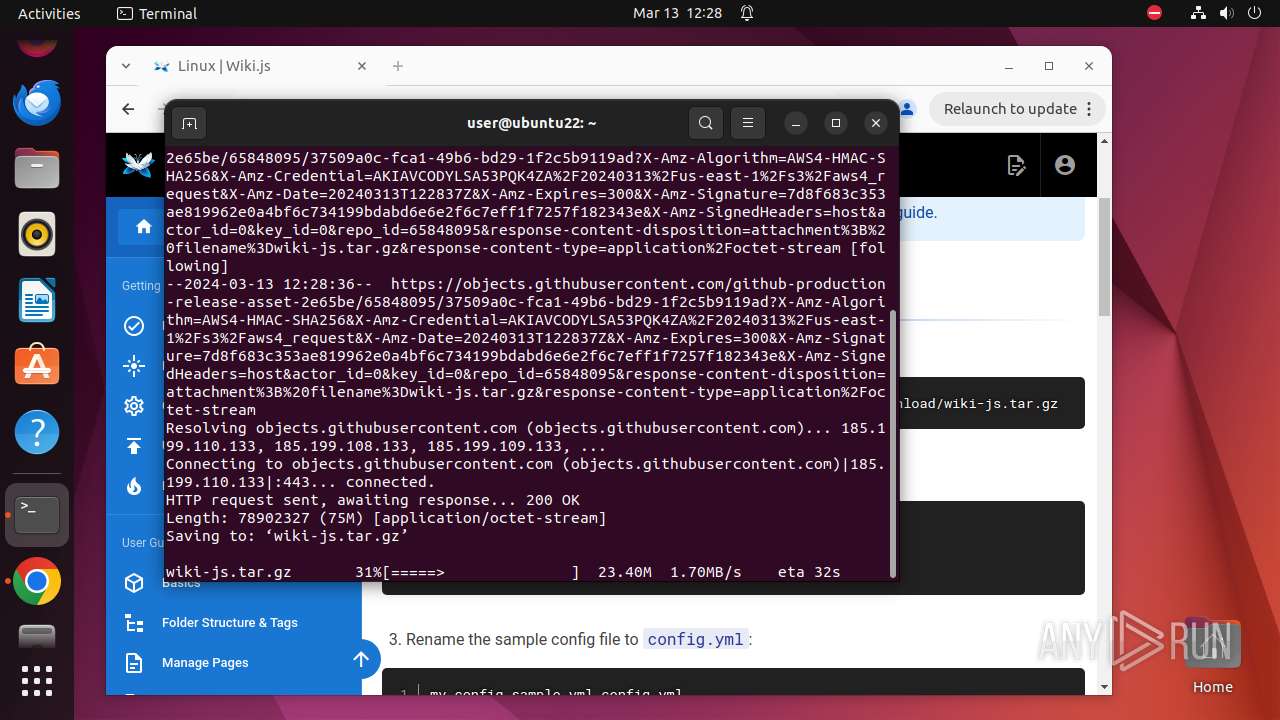Open the network status icon in the top bar
This screenshot has width=1280, height=720.
(1199, 14)
